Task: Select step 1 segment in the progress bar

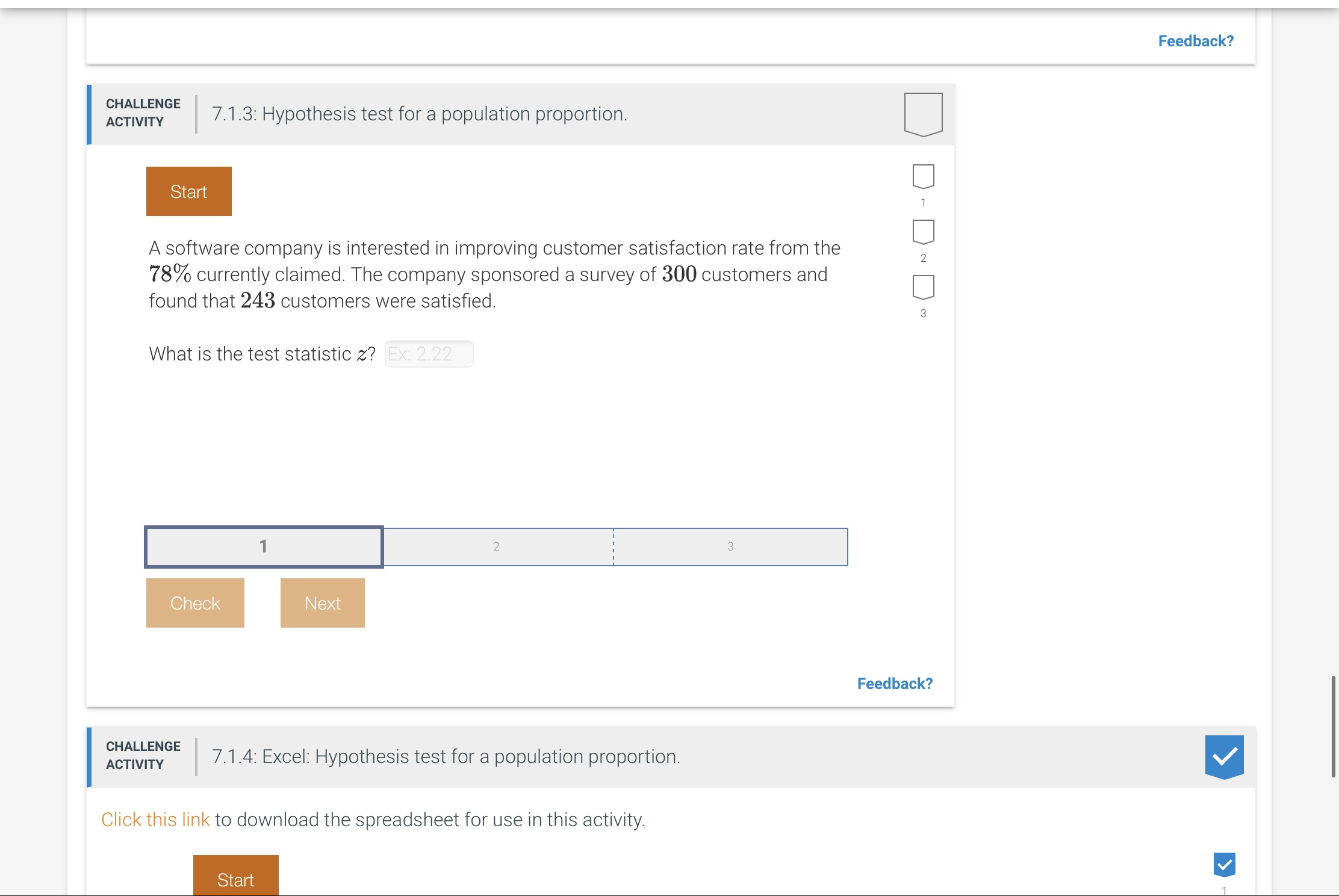Action: (x=263, y=546)
